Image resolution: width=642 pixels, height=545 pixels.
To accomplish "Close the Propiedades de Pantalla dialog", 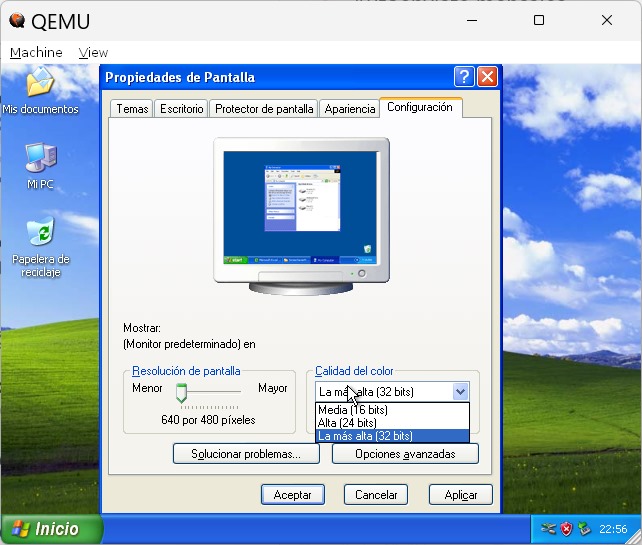I will (487, 77).
